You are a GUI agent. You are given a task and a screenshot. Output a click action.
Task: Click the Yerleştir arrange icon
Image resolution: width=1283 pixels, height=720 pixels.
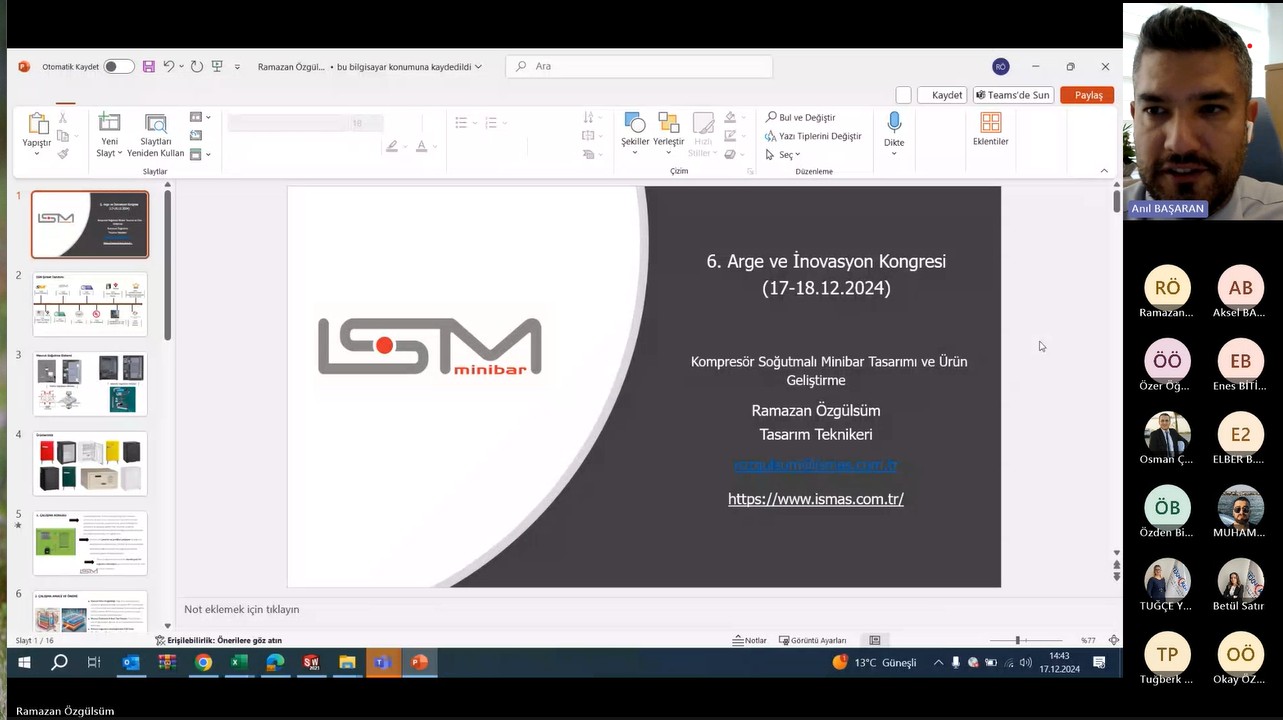tap(668, 123)
